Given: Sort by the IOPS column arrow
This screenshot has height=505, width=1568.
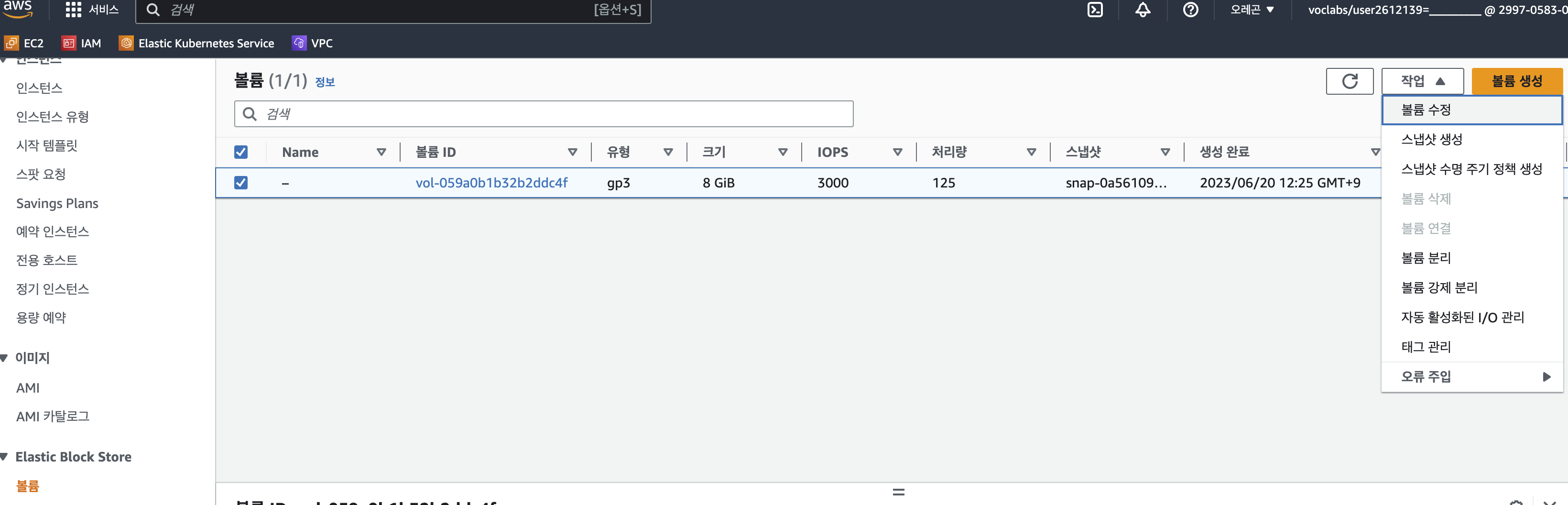Looking at the screenshot, I should pos(897,152).
